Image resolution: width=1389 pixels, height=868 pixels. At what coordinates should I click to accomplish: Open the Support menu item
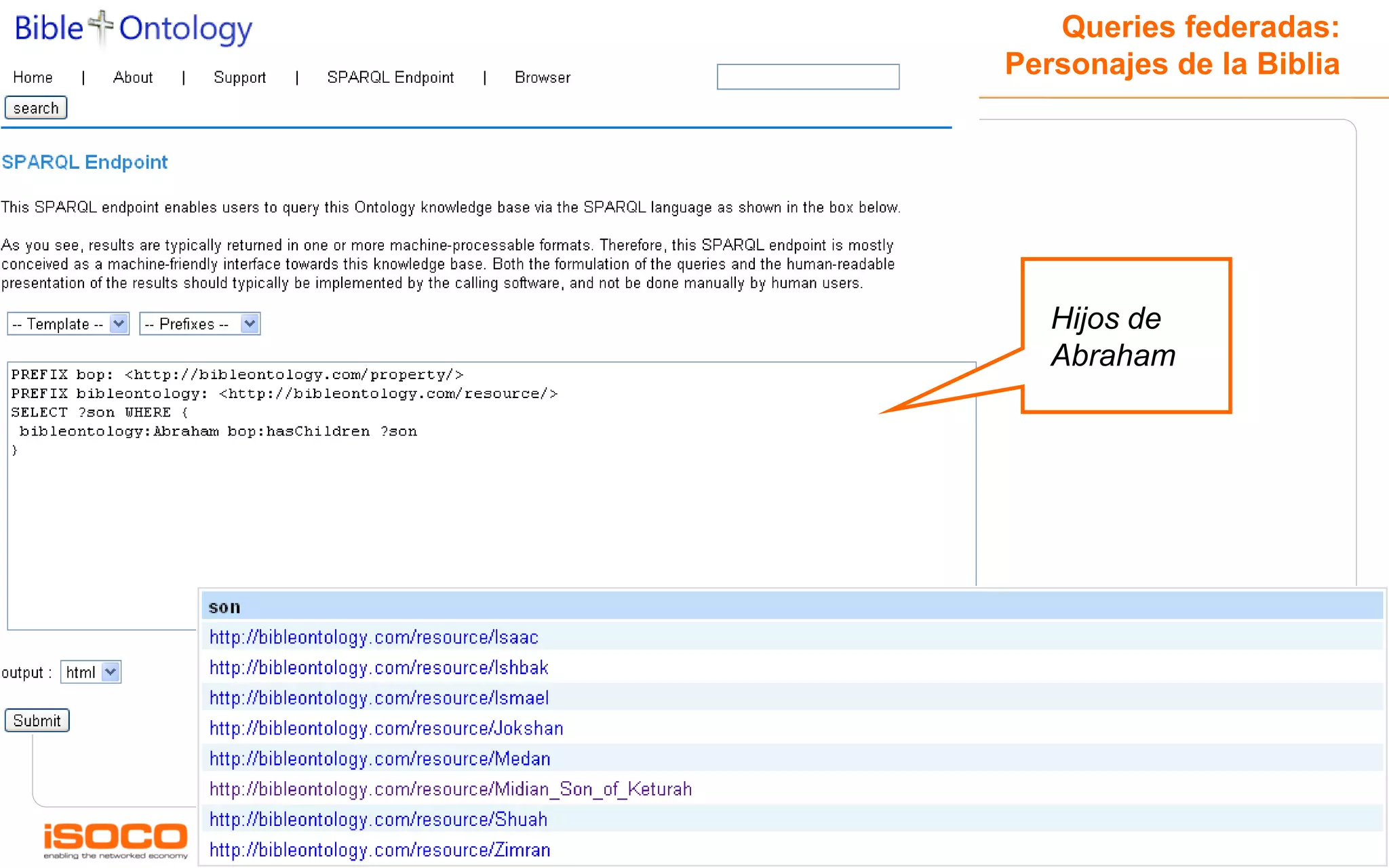point(239,77)
